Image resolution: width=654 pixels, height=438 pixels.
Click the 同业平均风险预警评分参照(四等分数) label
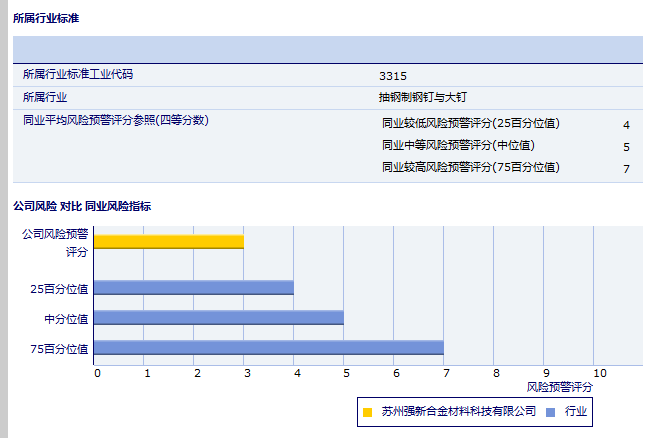(x=115, y=120)
